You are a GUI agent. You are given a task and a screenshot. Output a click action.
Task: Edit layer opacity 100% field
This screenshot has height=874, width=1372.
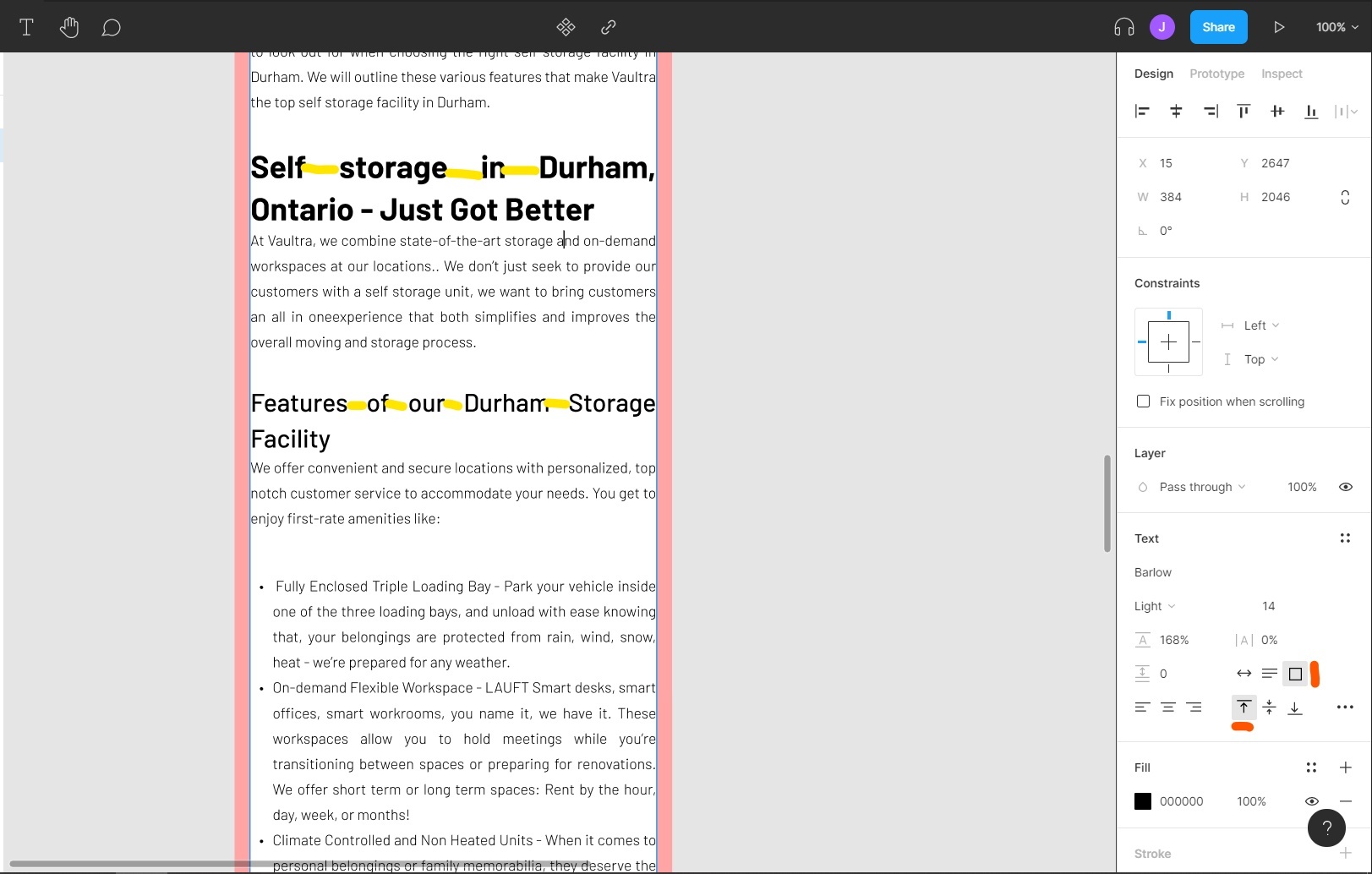[x=1302, y=487]
